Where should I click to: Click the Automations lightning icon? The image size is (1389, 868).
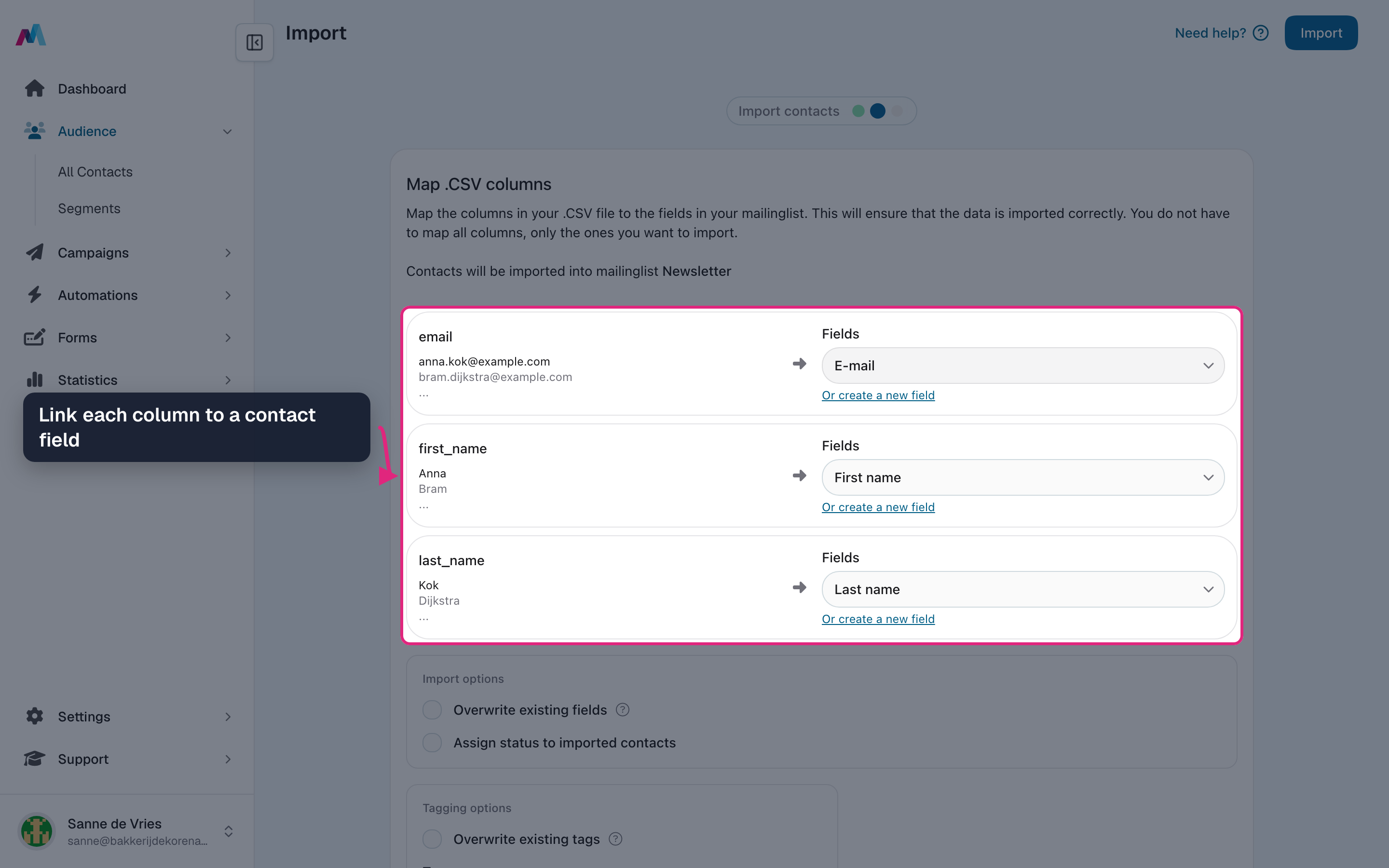[34, 295]
